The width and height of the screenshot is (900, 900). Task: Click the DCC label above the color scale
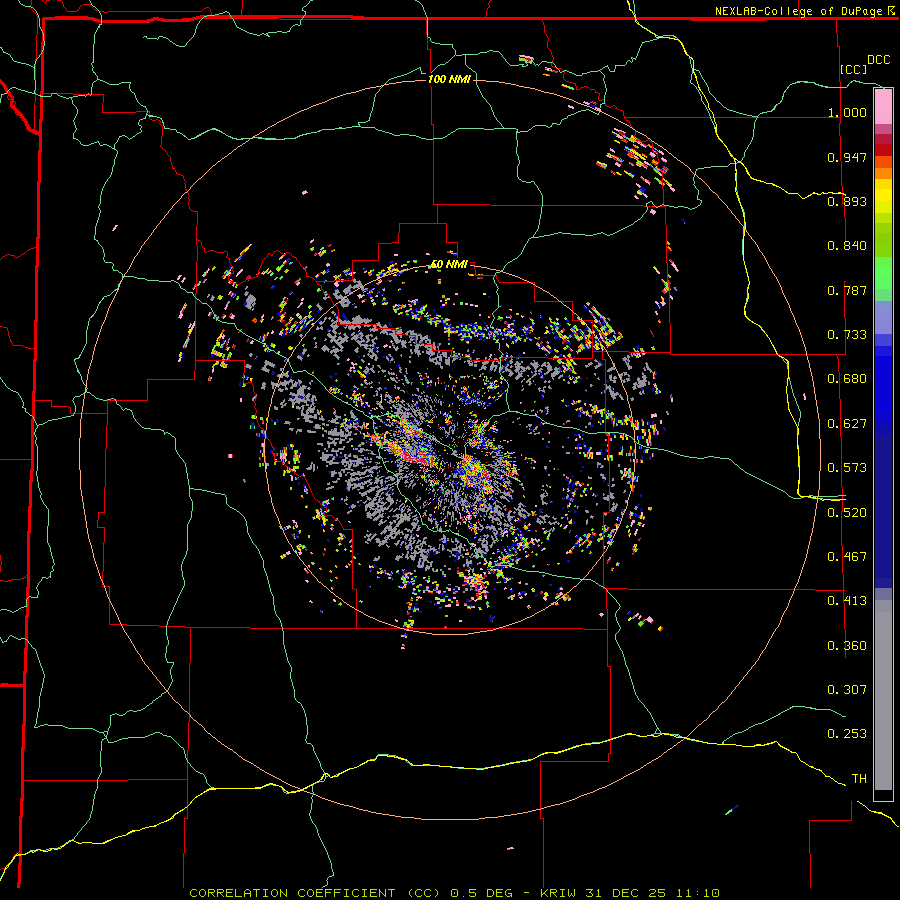point(878,60)
